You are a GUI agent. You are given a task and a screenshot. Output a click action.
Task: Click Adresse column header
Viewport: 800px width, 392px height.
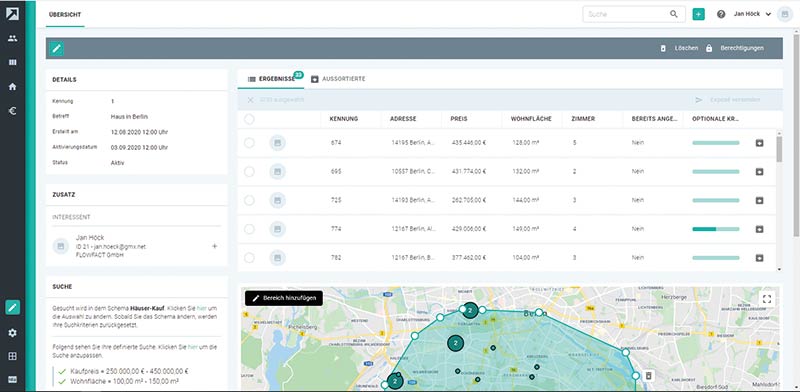[x=403, y=119]
